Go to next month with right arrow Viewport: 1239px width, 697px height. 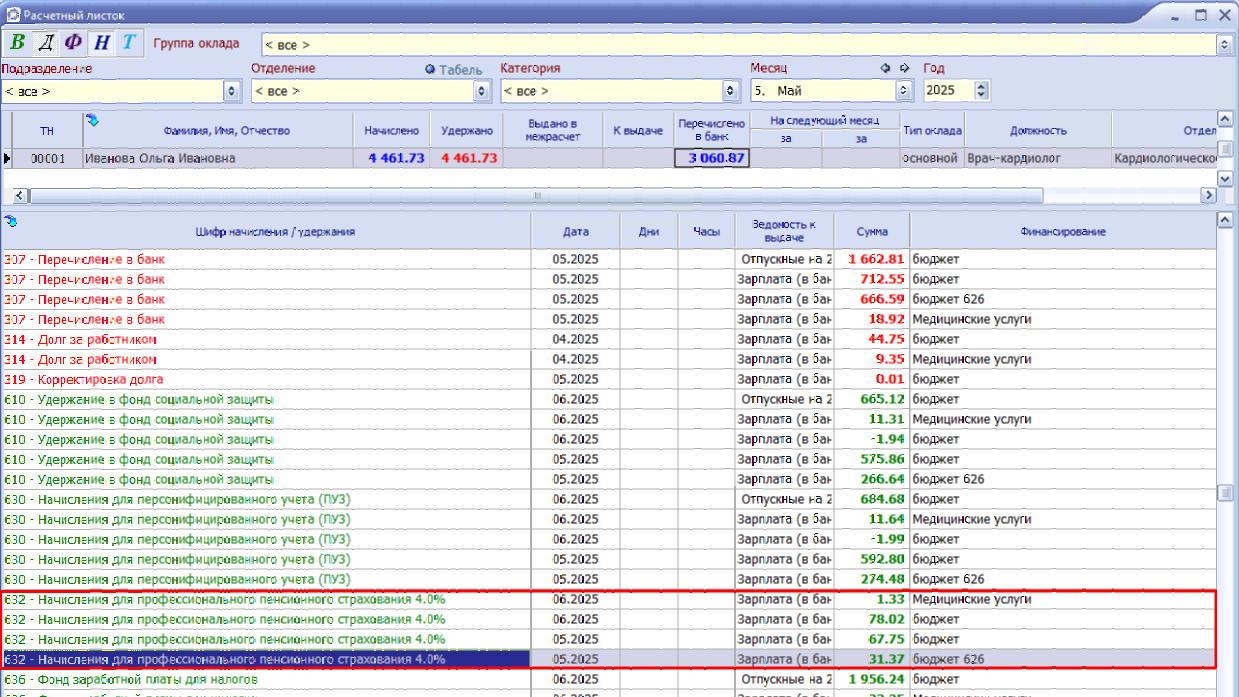pyautogui.click(x=904, y=68)
